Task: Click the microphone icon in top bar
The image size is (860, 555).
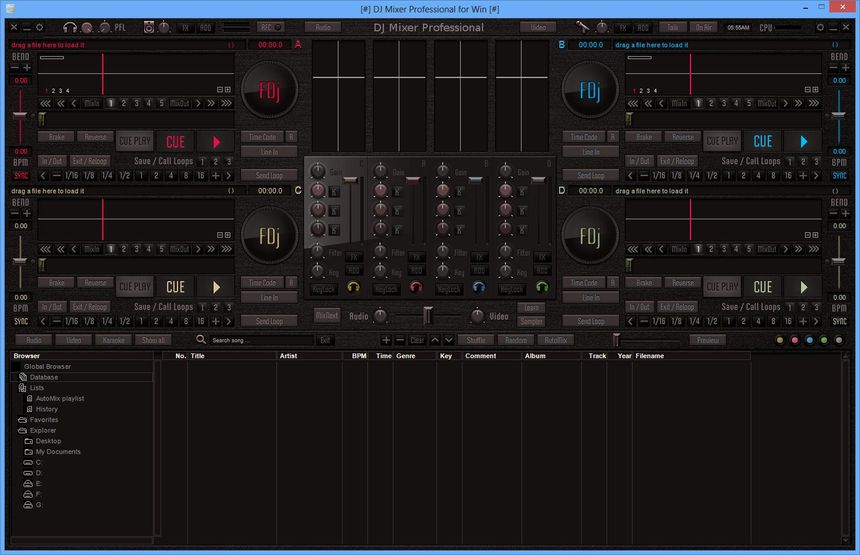Action: [582, 27]
